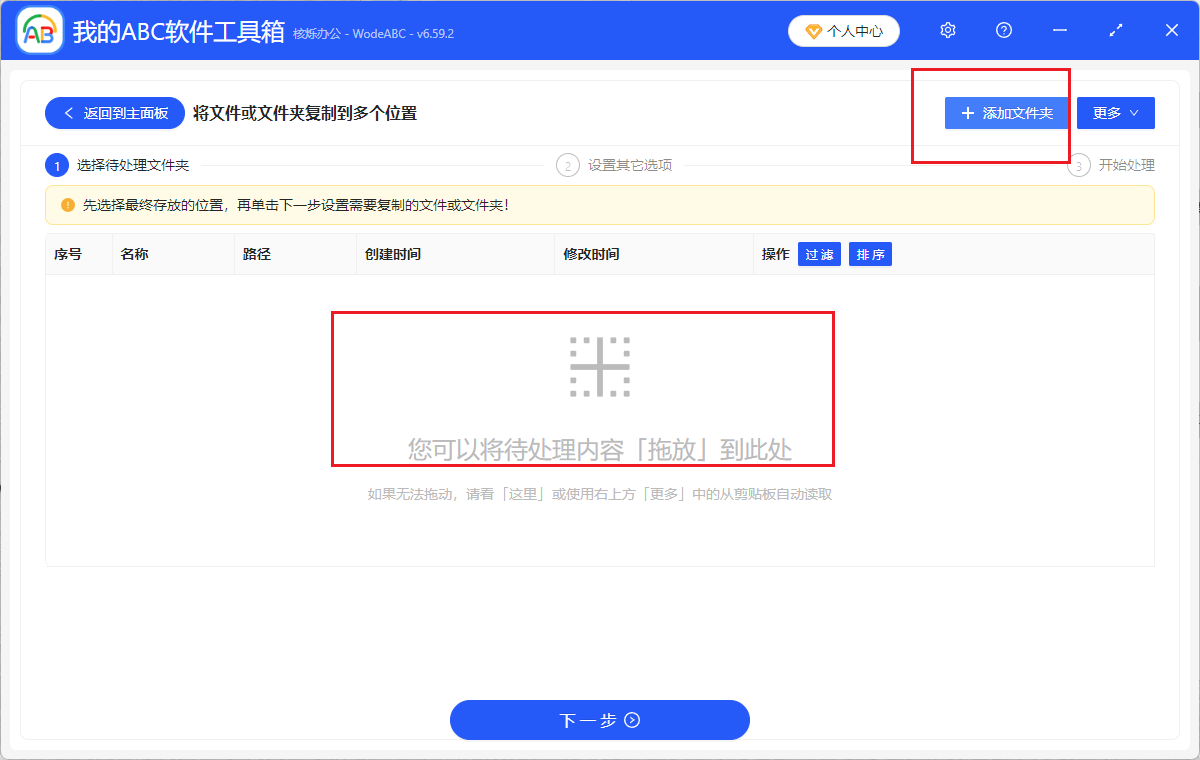Screen dimensions: 1200x760
Task: Open the settings gear in the title bar
Action: 947,30
